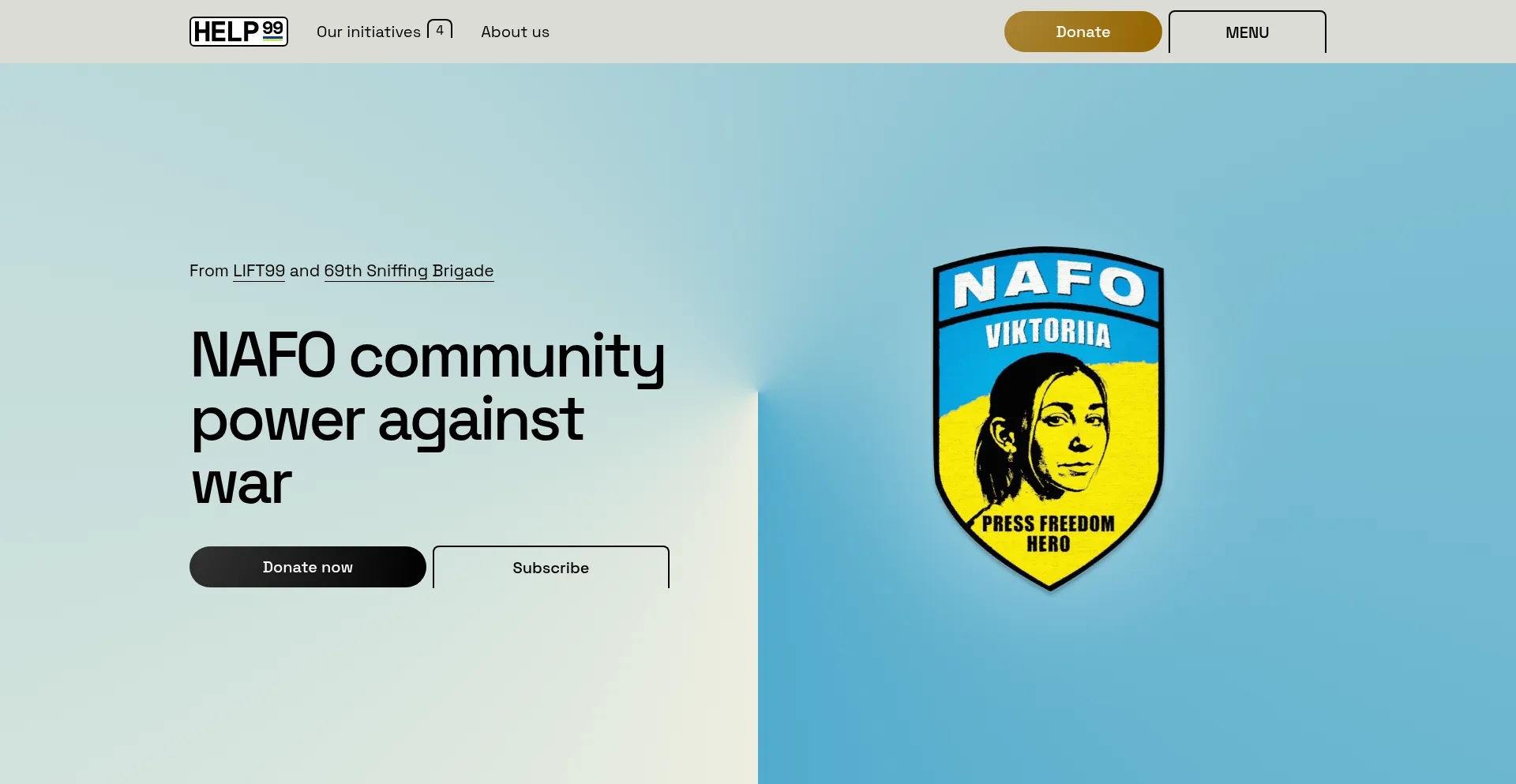Click the black Donate now button
1516x784 pixels.
pos(308,567)
